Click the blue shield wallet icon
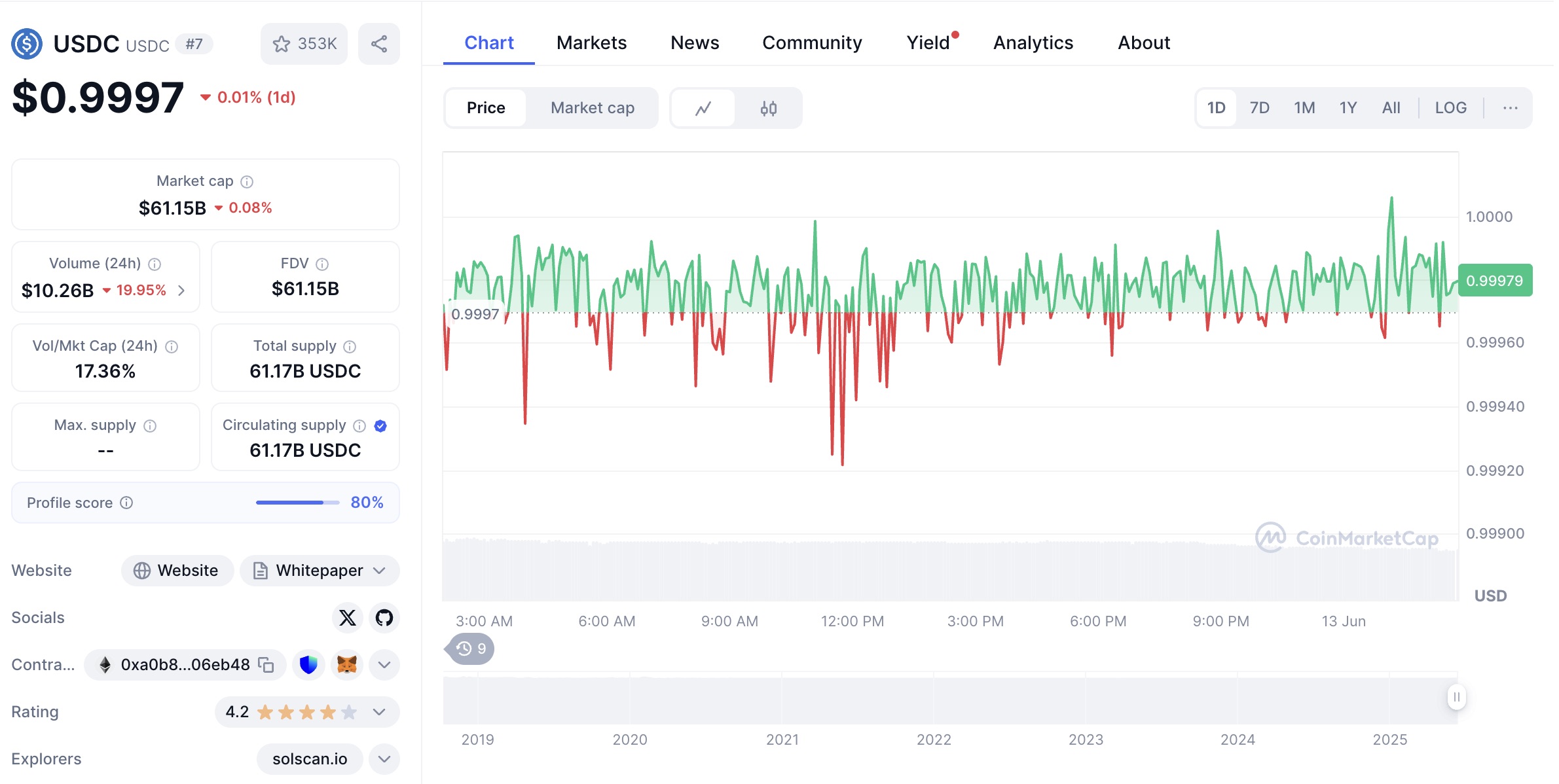The height and width of the screenshot is (784, 1559). (x=308, y=665)
